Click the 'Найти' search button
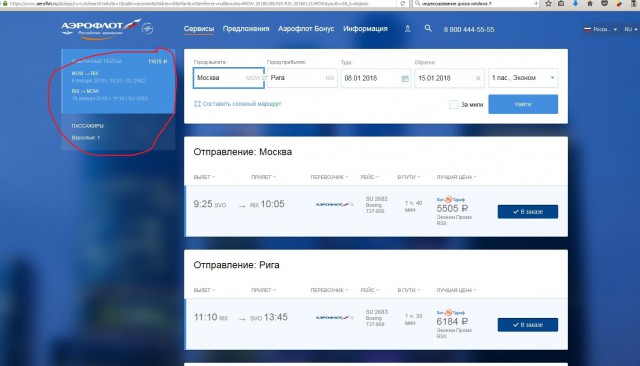The height and width of the screenshot is (366, 640). (523, 104)
